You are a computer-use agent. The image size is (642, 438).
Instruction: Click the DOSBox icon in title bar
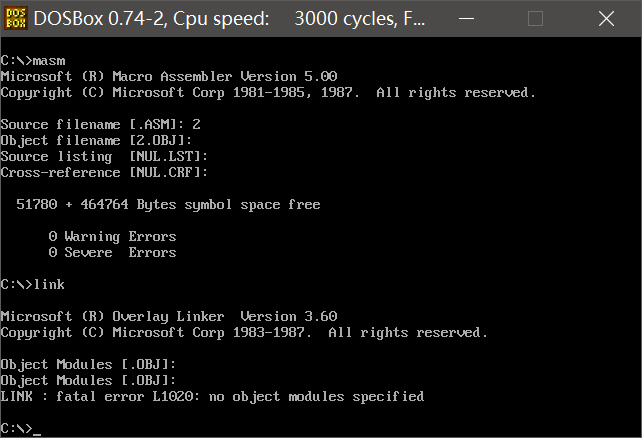pyautogui.click(x=17, y=18)
